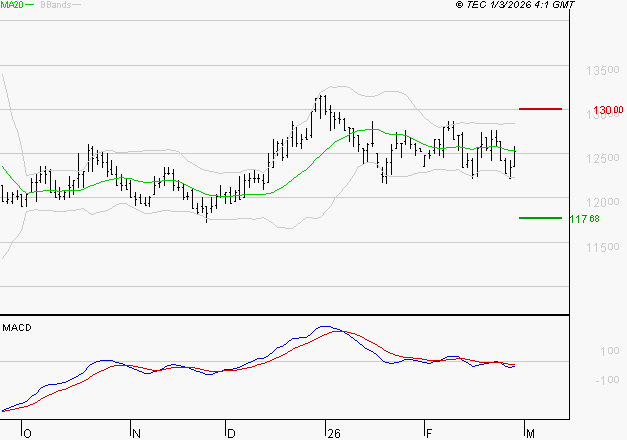Click the green 117.68 support label
The image size is (627, 440).
click(x=585, y=219)
